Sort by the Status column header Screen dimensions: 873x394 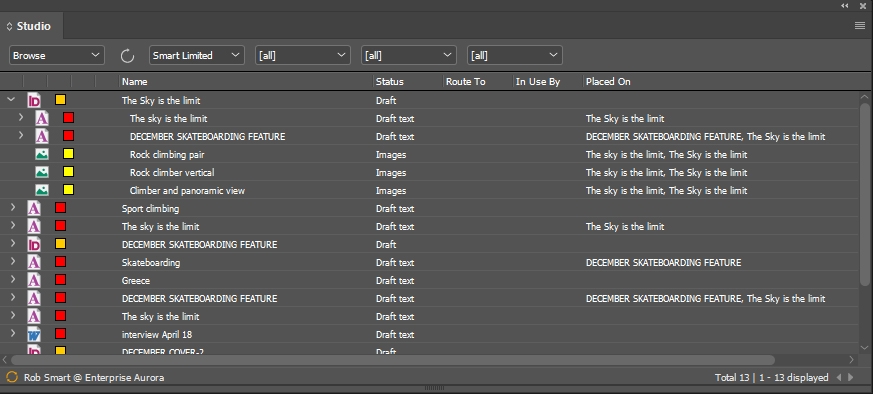[x=408, y=82]
